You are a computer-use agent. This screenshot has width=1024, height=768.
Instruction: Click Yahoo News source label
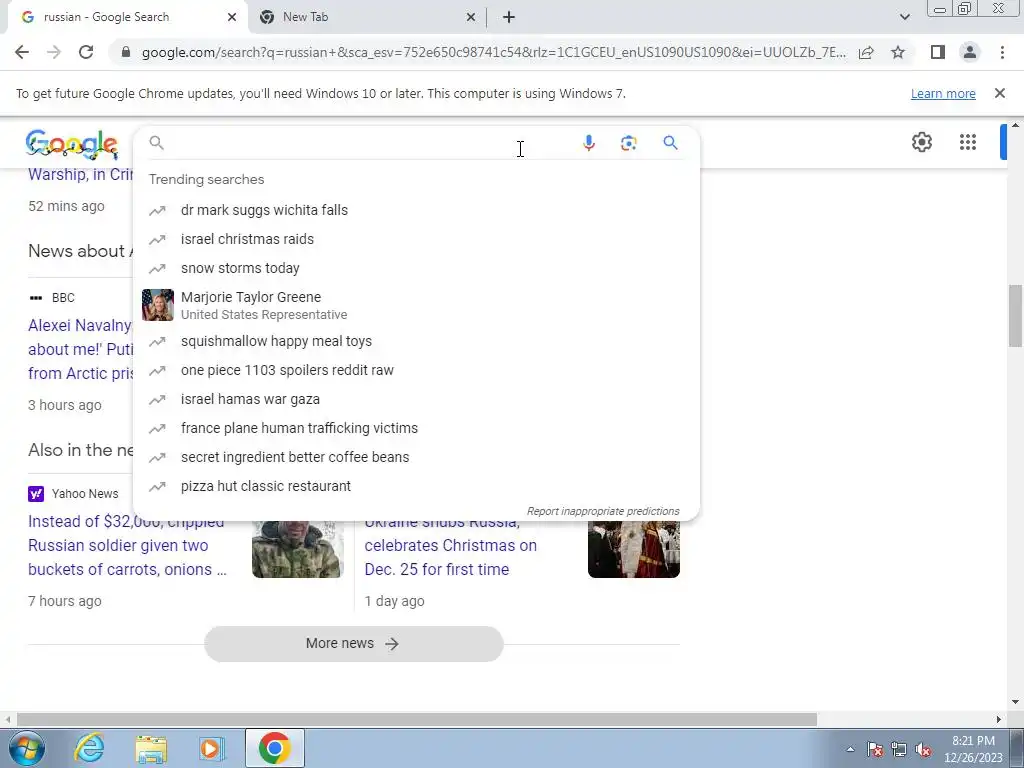tap(85, 494)
